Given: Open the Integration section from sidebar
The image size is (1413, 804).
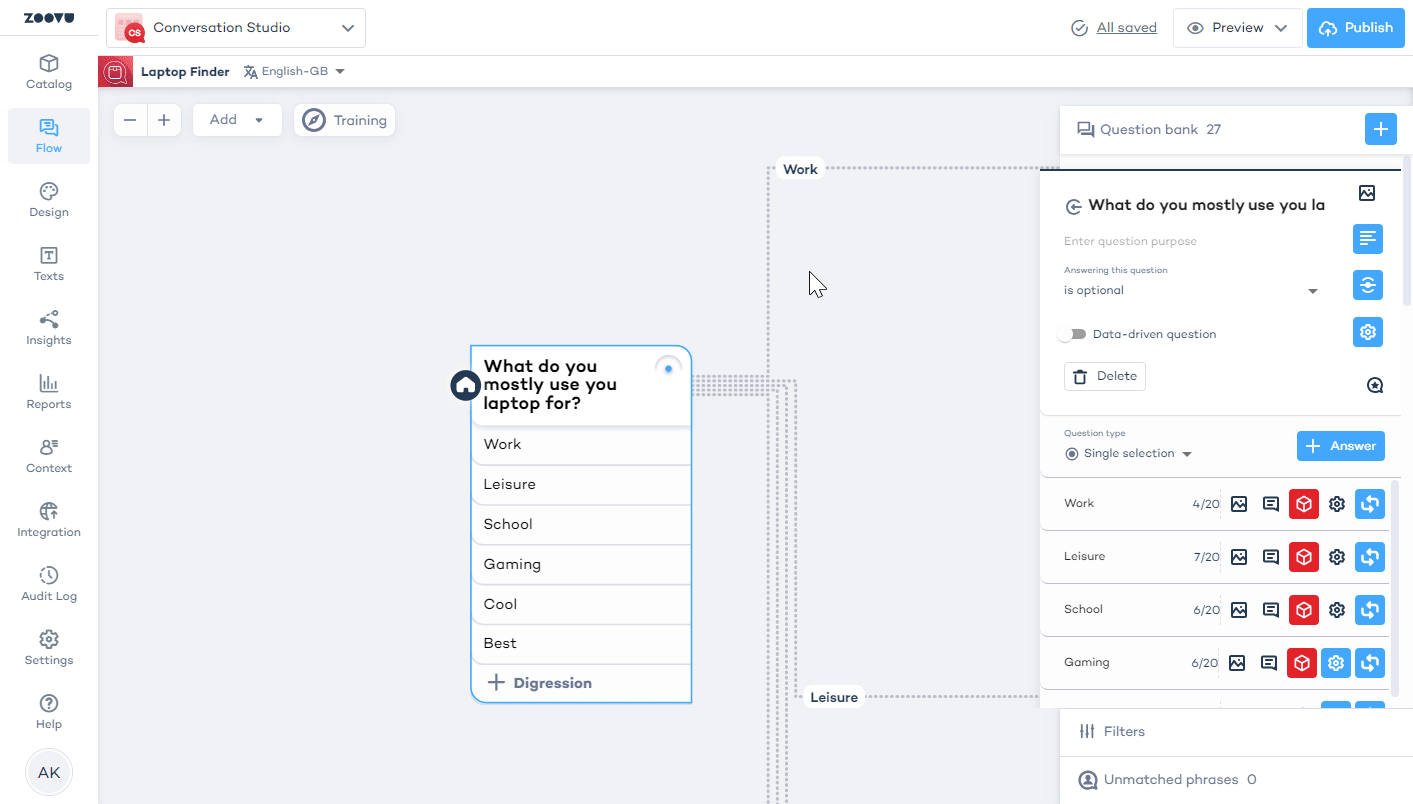Looking at the screenshot, I should click(48, 518).
